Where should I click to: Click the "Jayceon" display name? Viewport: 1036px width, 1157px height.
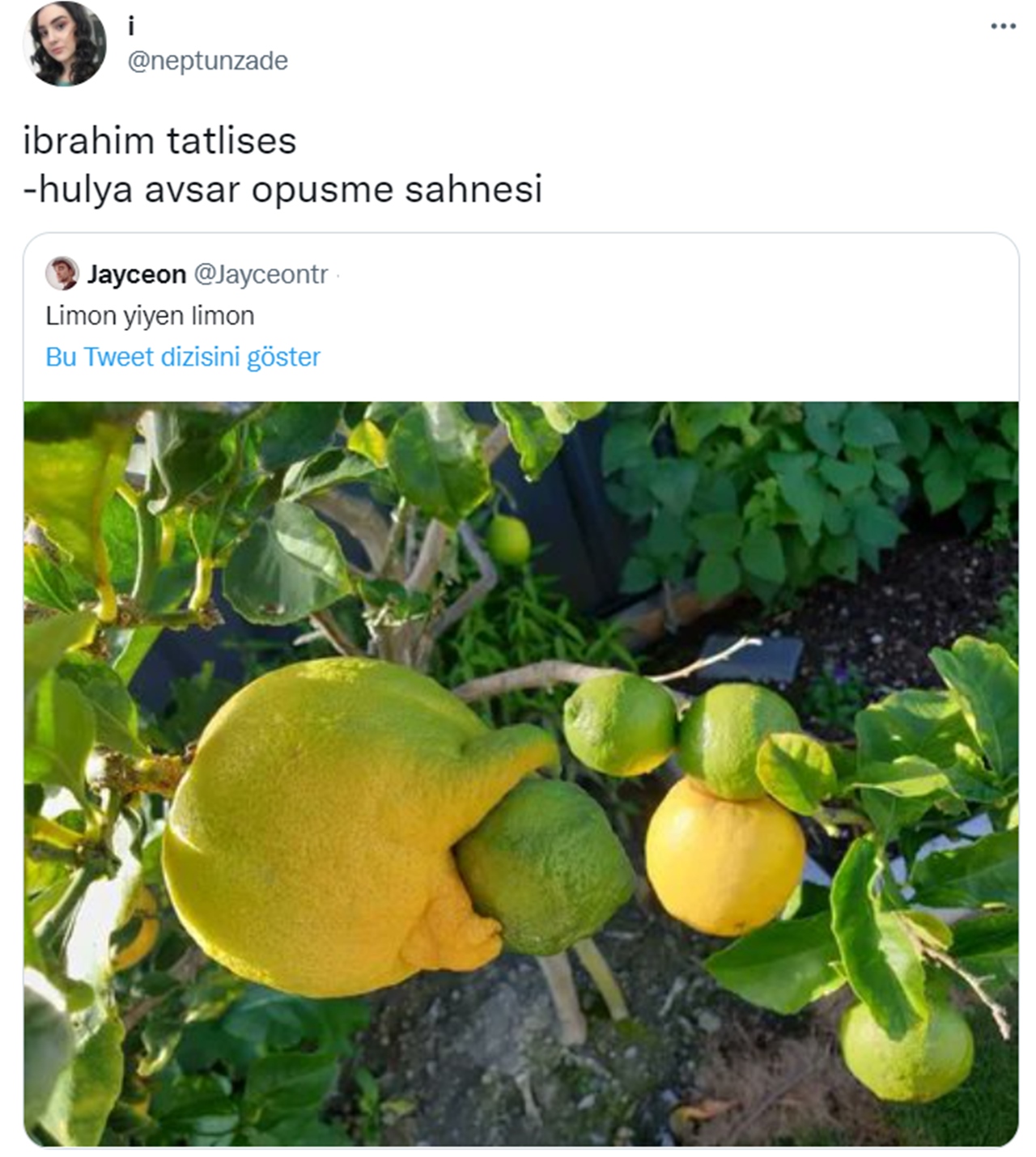pyautogui.click(x=132, y=275)
